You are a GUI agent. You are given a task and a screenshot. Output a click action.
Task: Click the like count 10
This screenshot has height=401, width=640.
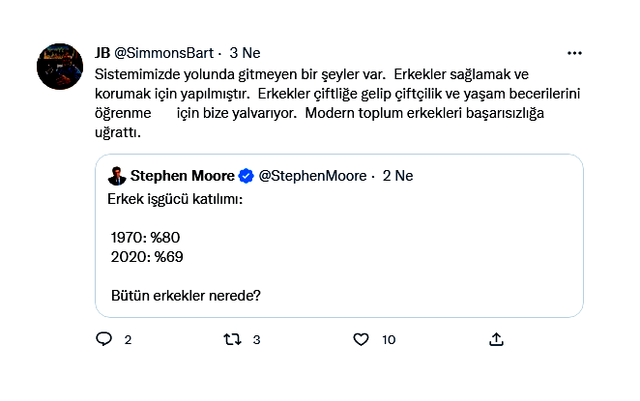389,340
